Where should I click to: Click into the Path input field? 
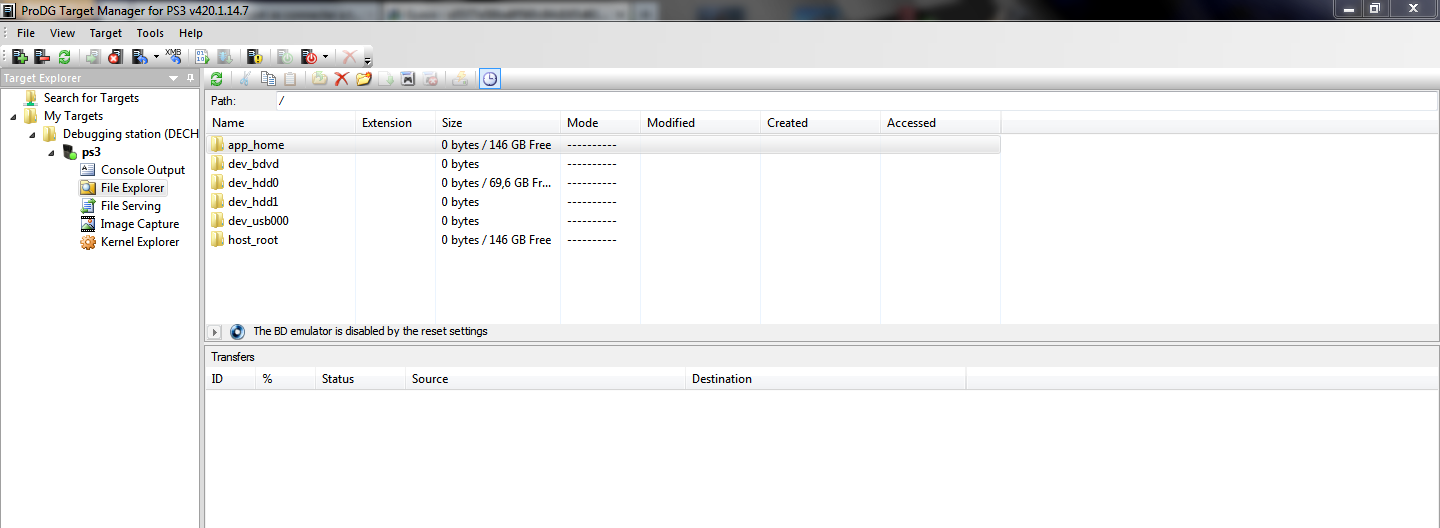pyautogui.click(x=855, y=101)
